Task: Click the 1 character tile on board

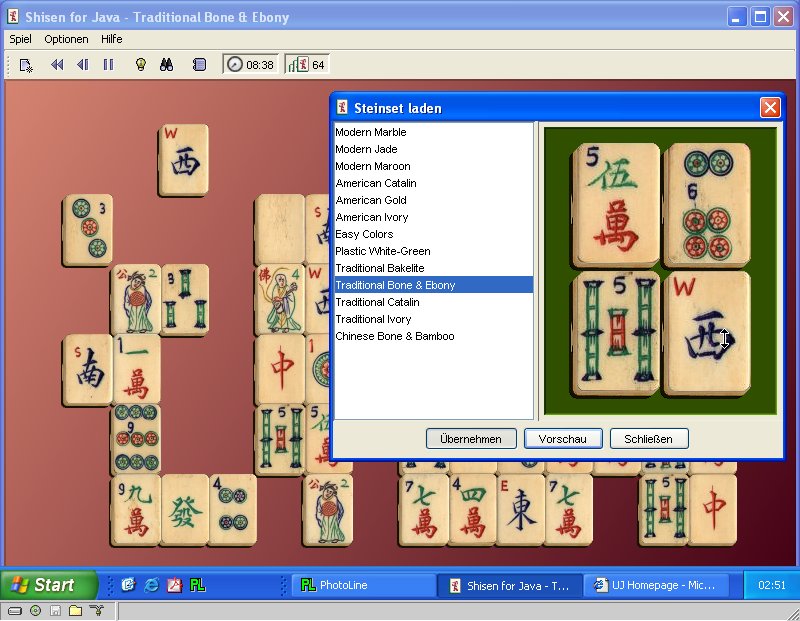Action: point(136,370)
